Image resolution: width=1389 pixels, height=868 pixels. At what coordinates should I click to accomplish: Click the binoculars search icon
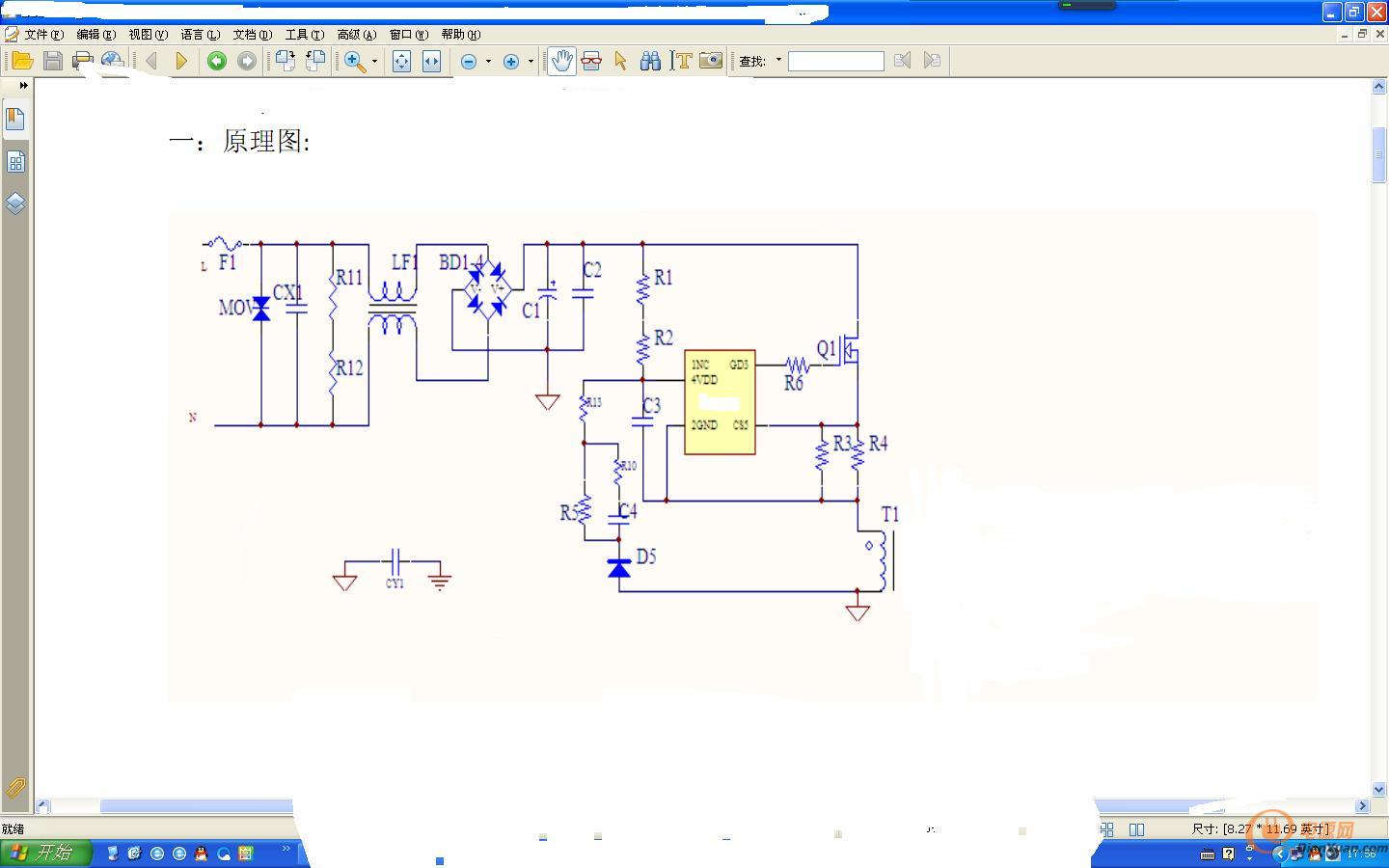point(650,61)
